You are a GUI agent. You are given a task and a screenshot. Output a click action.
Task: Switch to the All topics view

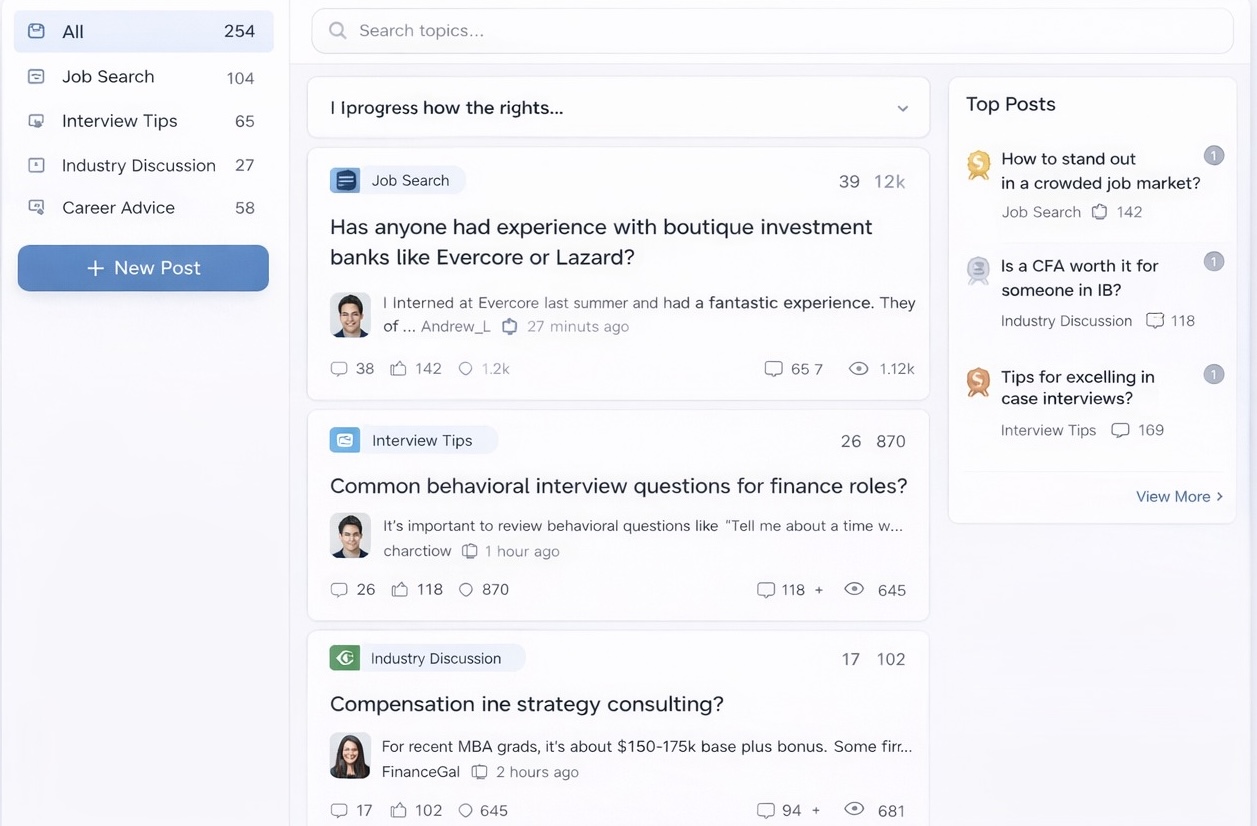click(72, 31)
